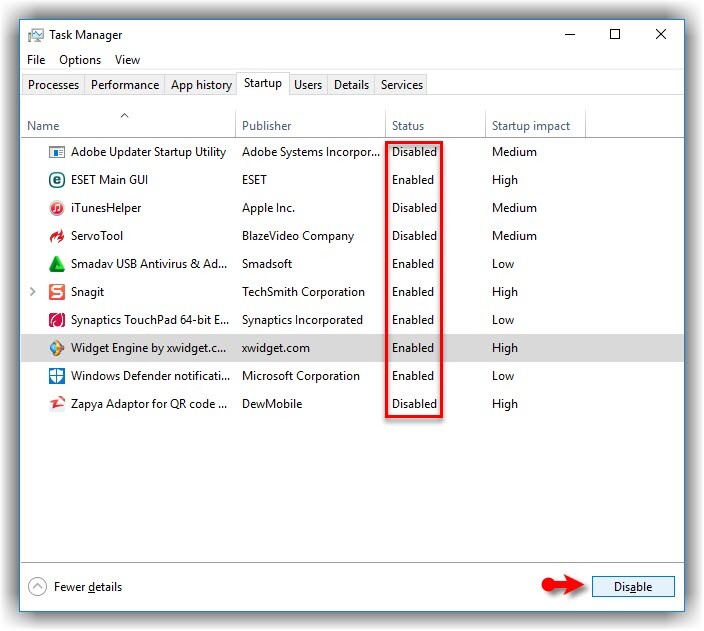Click the Apple Inc. publisher cell
Viewport: 704px width, 631px height.
click(268, 208)
